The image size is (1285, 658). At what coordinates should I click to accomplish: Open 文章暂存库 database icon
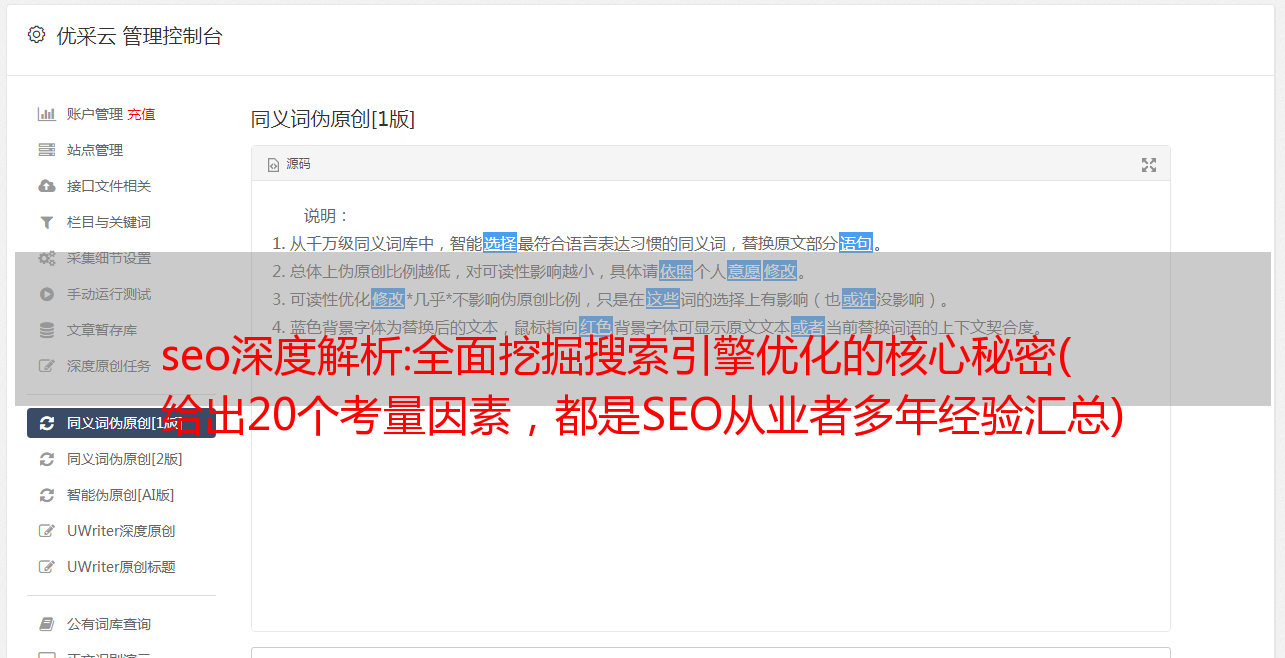tap(46, 330)
